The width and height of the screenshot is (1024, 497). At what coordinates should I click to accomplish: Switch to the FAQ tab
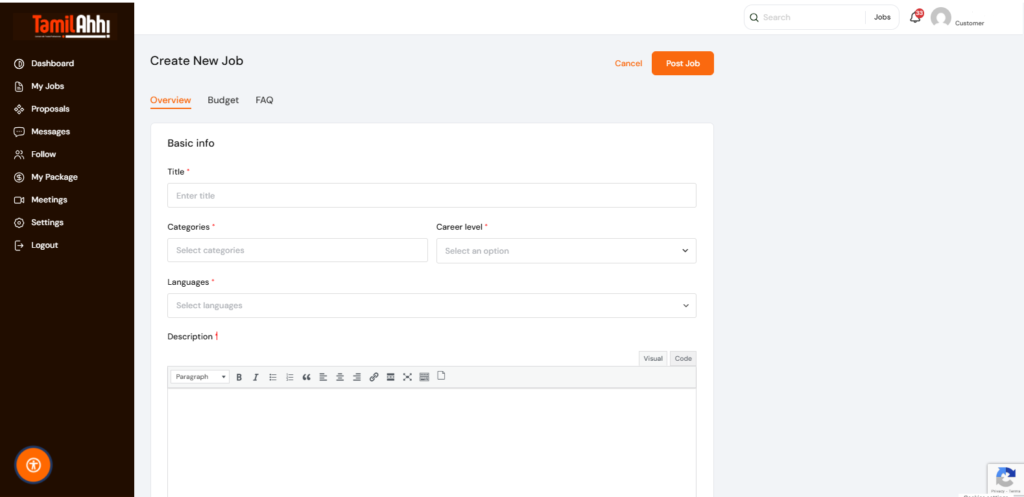pos(264,100)
